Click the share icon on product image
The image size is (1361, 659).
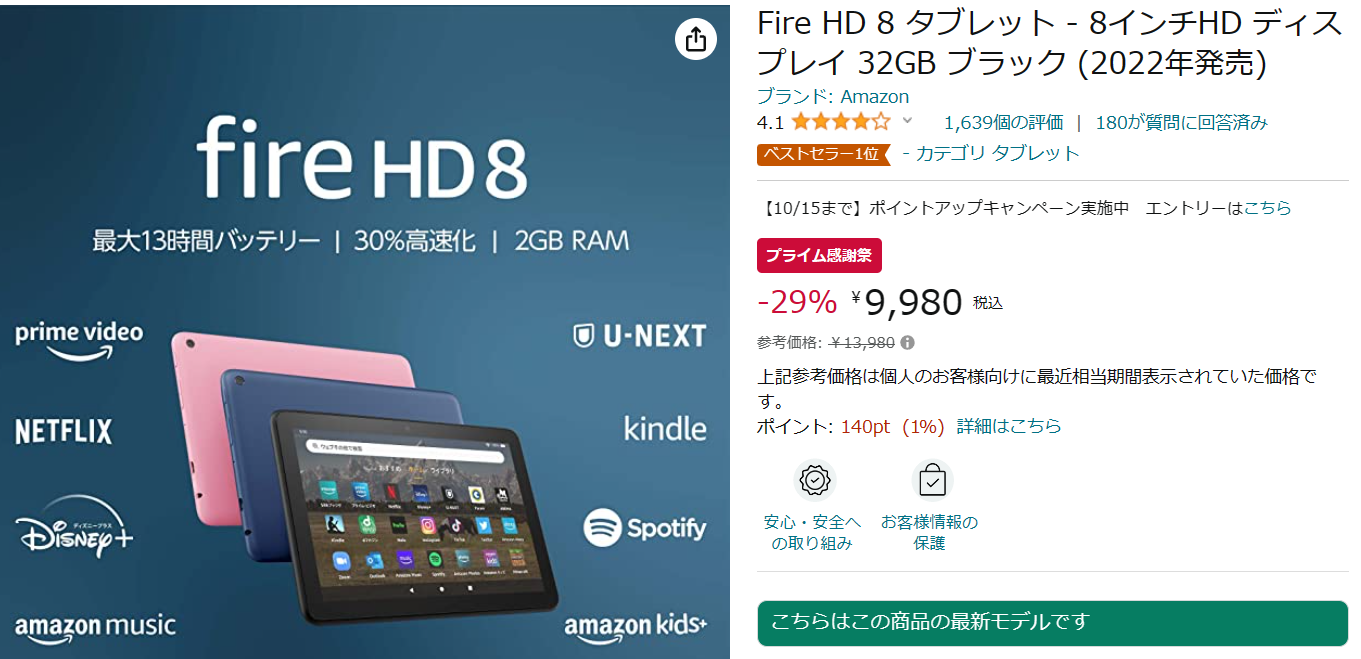click(696, 39)
